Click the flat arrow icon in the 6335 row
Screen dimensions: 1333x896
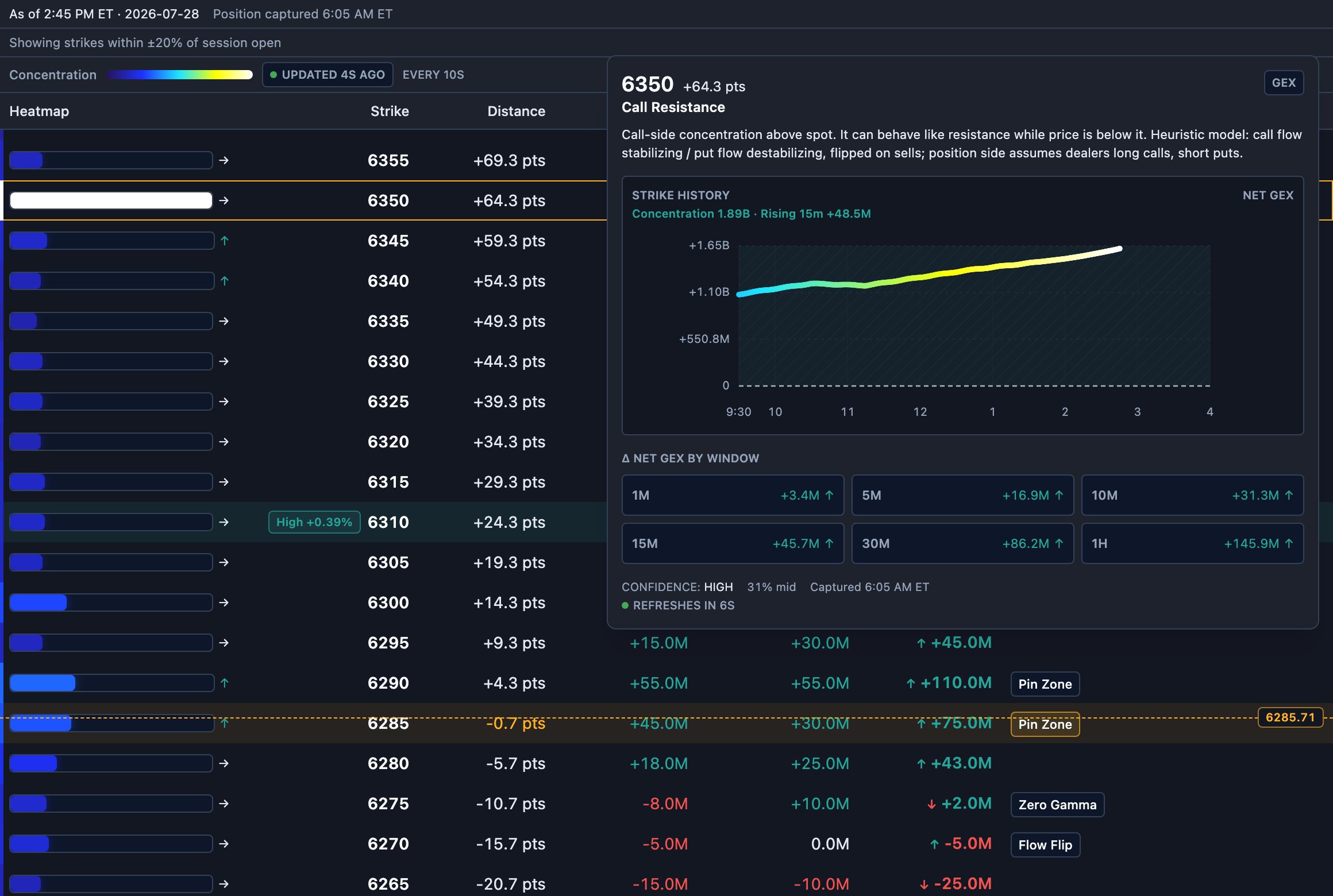click(x=224, y=321)
